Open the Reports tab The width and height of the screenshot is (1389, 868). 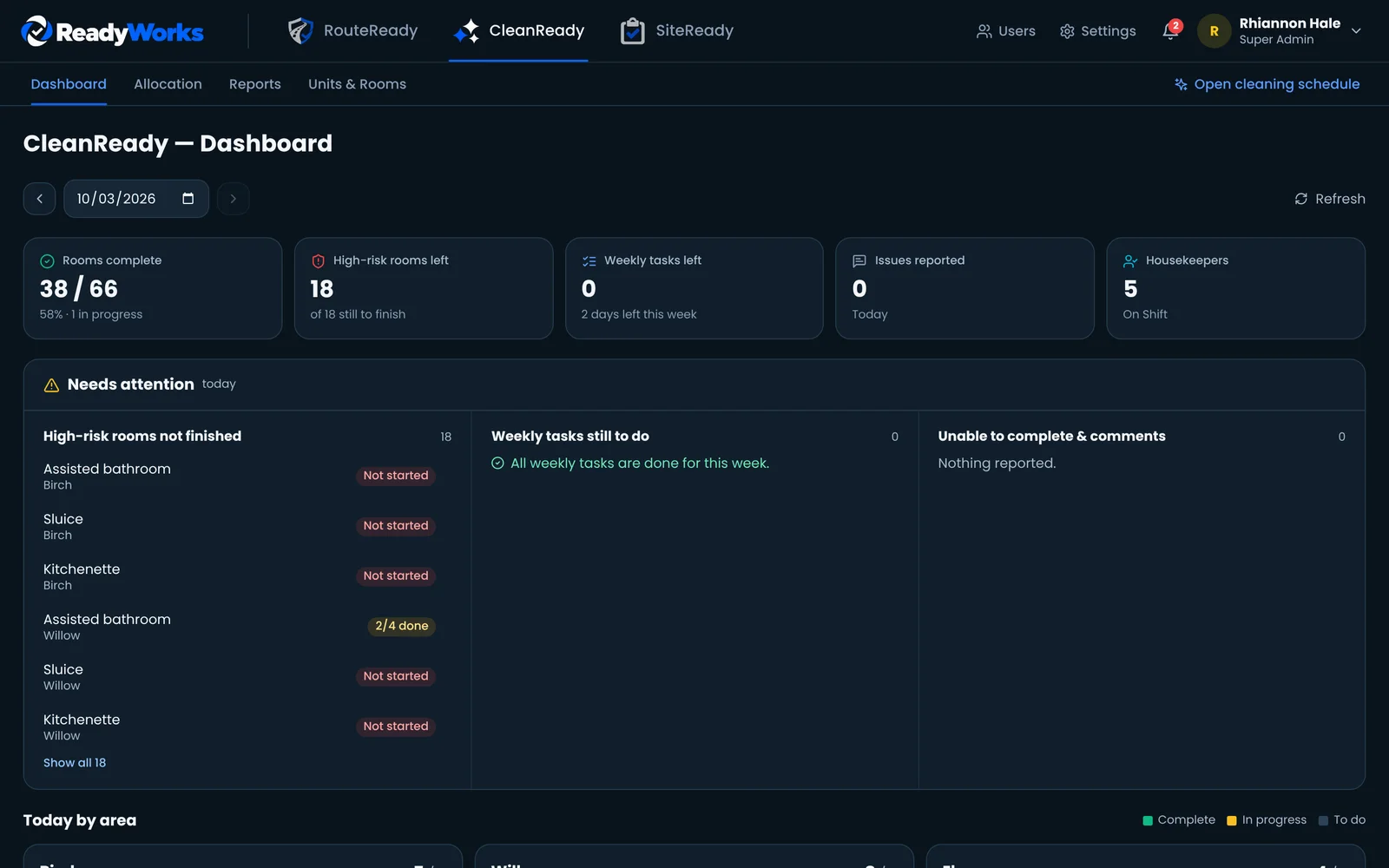255,84
